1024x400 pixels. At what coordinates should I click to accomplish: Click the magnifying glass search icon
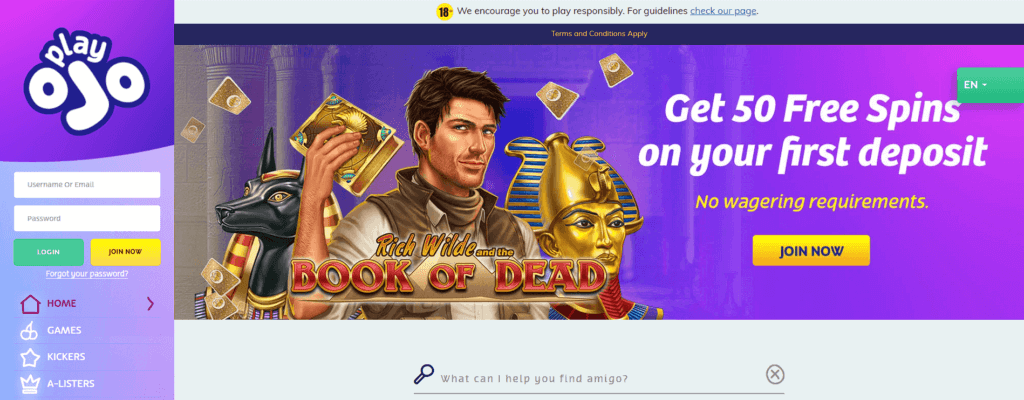424,375
